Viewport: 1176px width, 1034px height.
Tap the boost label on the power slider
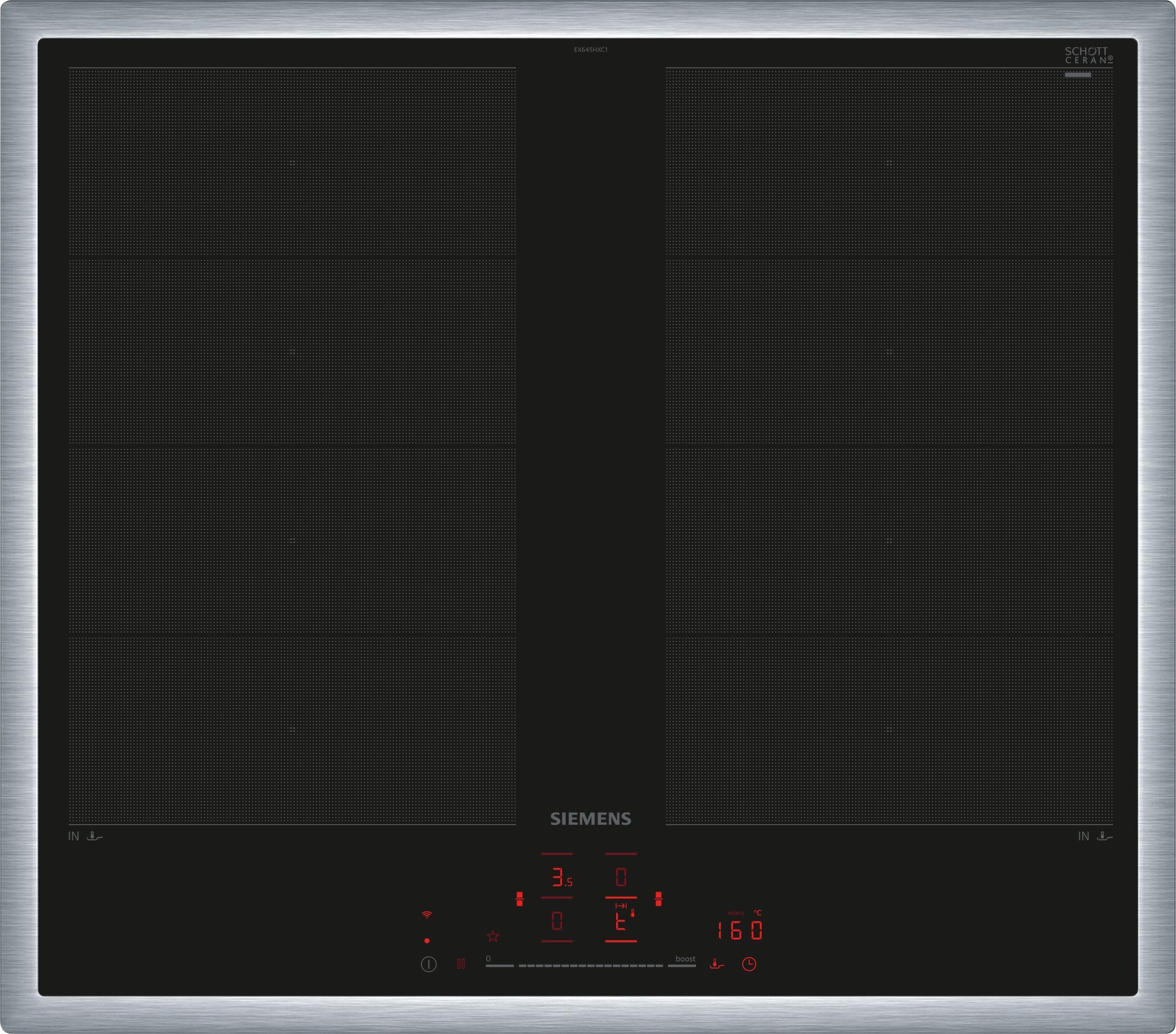pos(686,959)
